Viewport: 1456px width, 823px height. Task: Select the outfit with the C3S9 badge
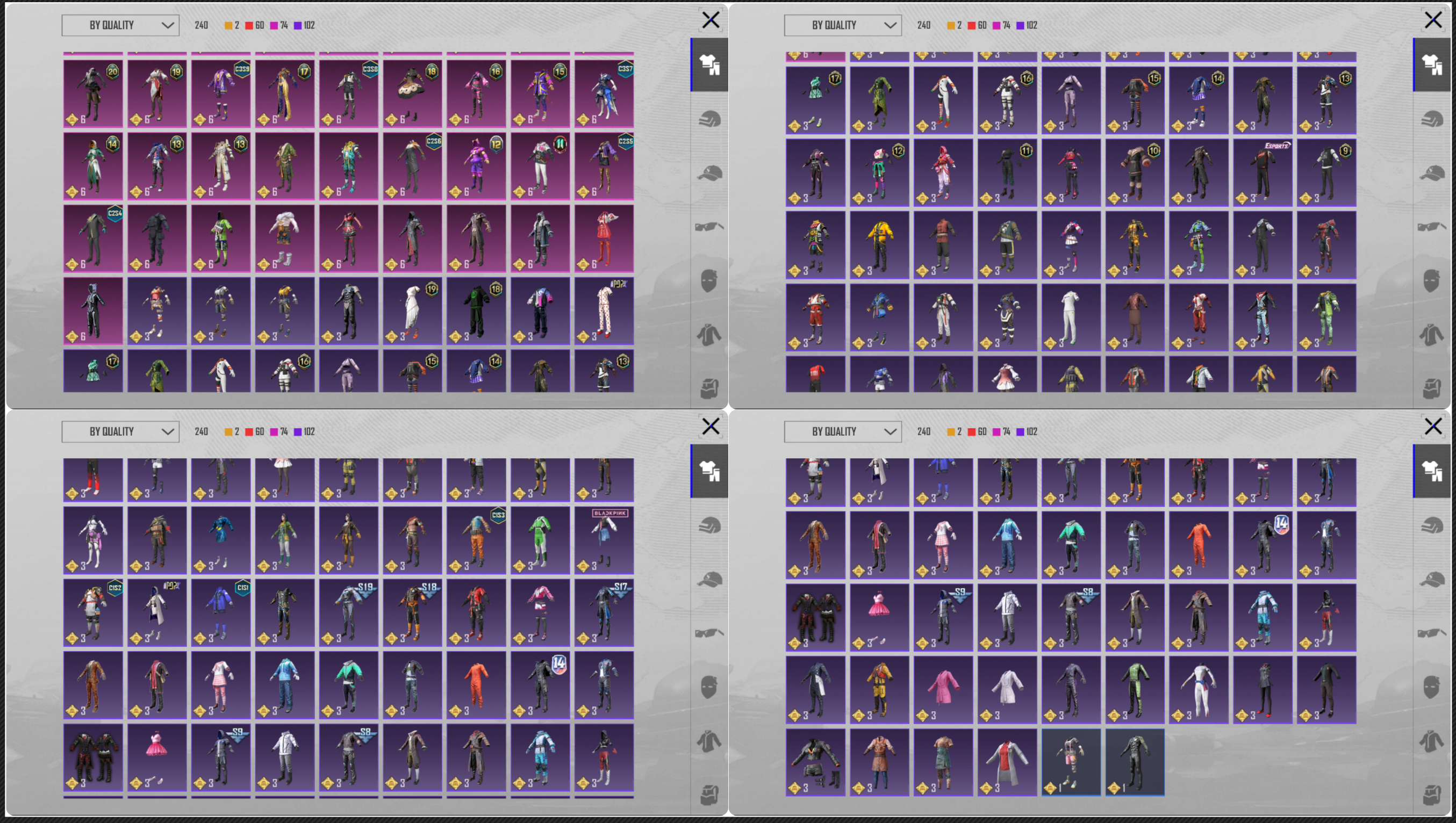(x=220, y=94)
